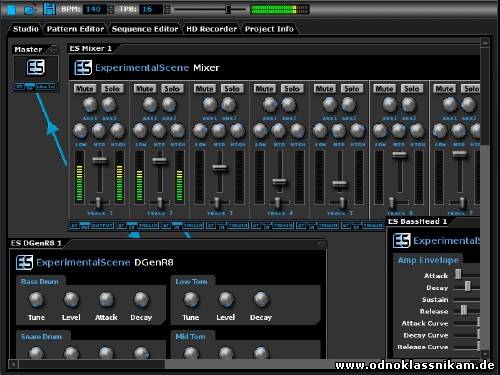Mute mixer track 7
Image resolution: width=500 pixels, height=375 pixels.
(444, 89)
